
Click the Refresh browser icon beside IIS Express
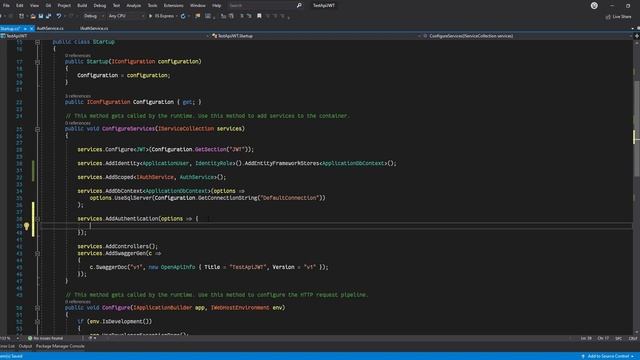(x=183, y=16)
